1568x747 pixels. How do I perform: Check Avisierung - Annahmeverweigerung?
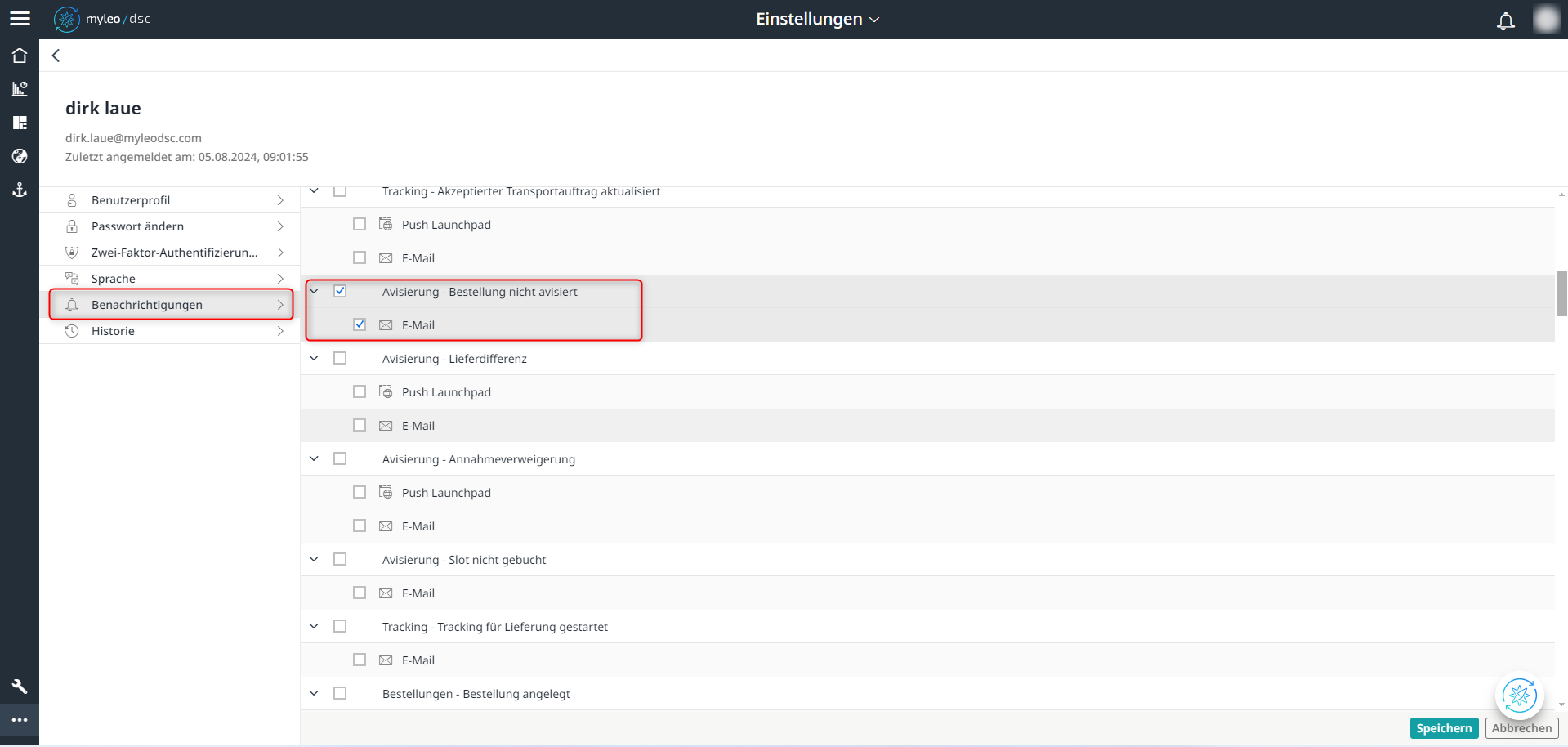pos(340,458)
